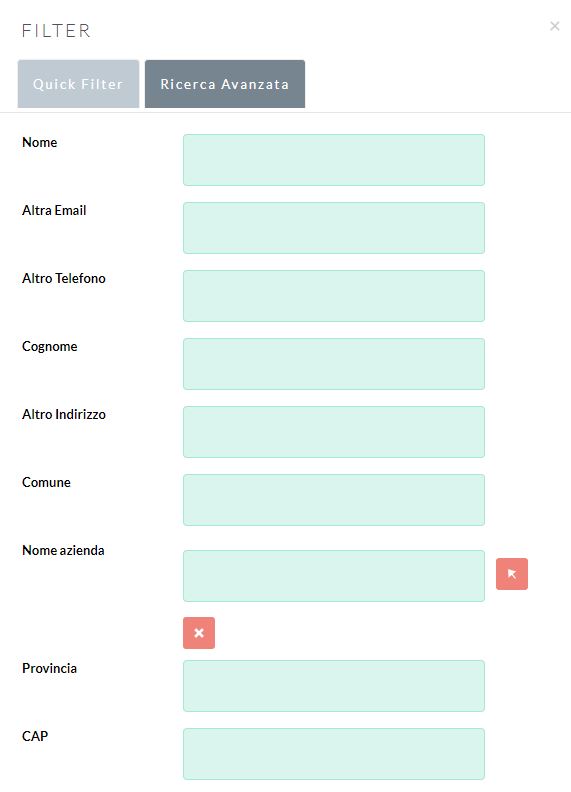Screen dimensions: 571x792
Task: Click the Nome azienda label
Action: 63,550
